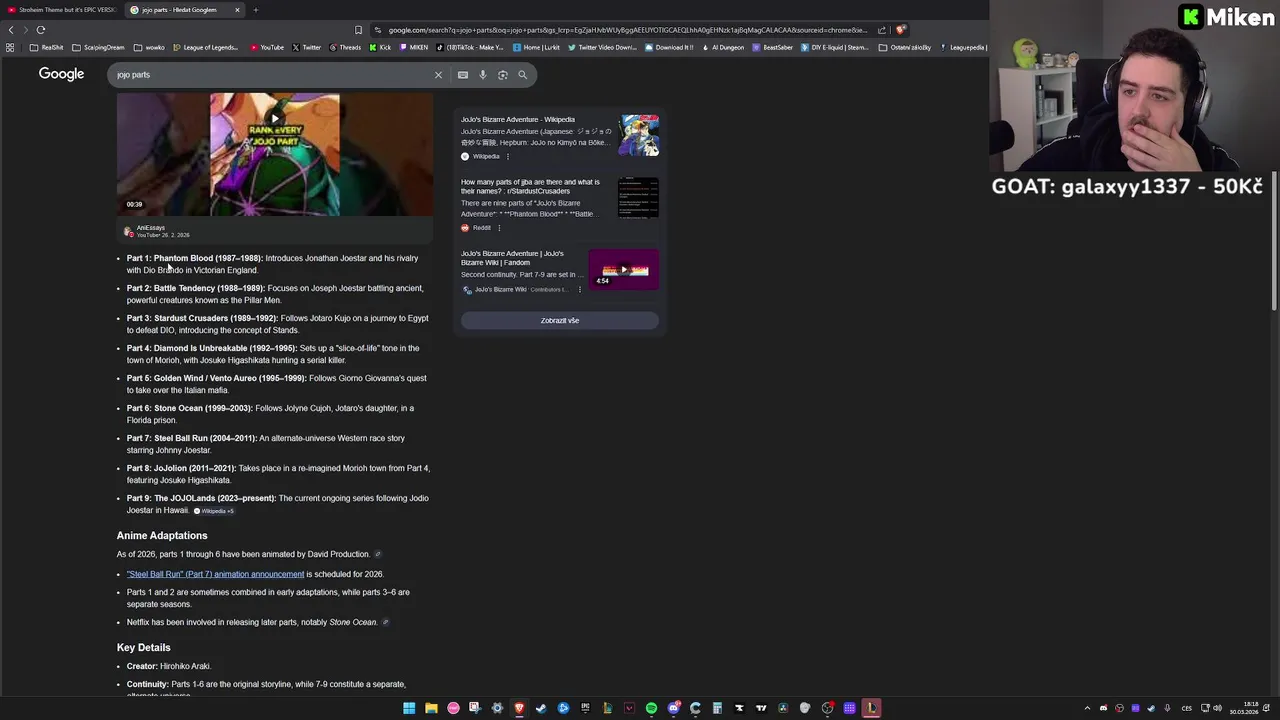
Task: Close the jojo parts tab
Action: click(x=237, y=10)
